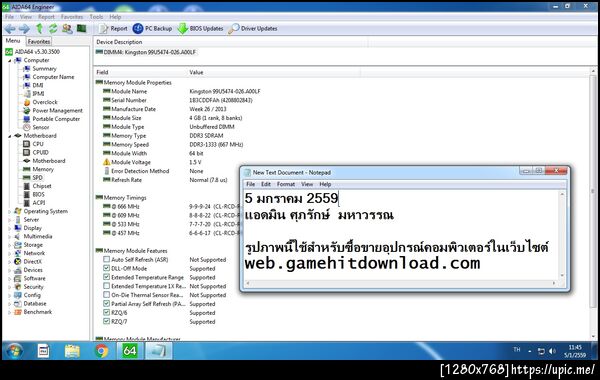Viewport: 600px width, 380px height.
Task: Click the users icon in toolbar
Action: 67,28
